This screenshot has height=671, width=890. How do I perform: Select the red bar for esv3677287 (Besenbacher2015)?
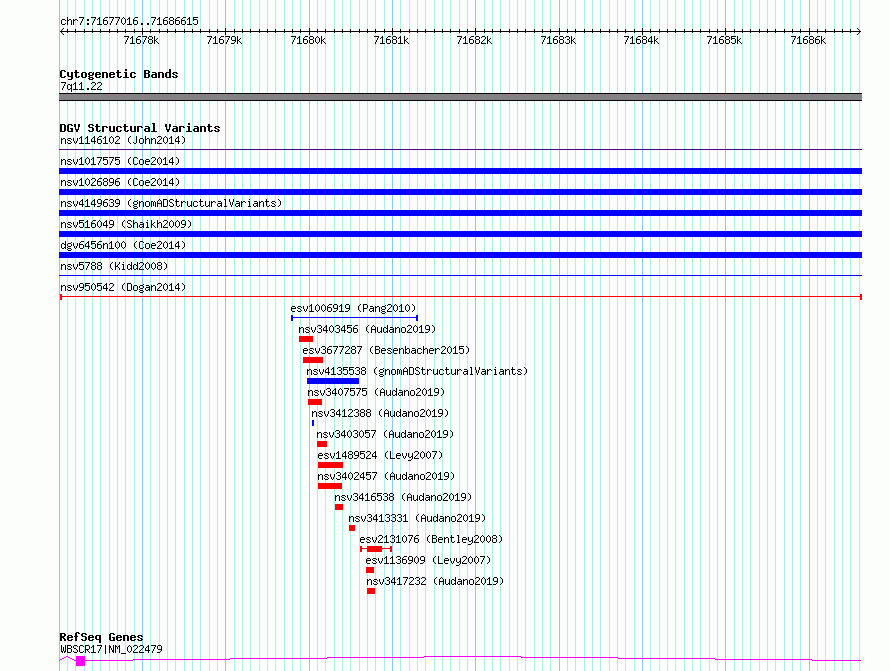point(313,360)
